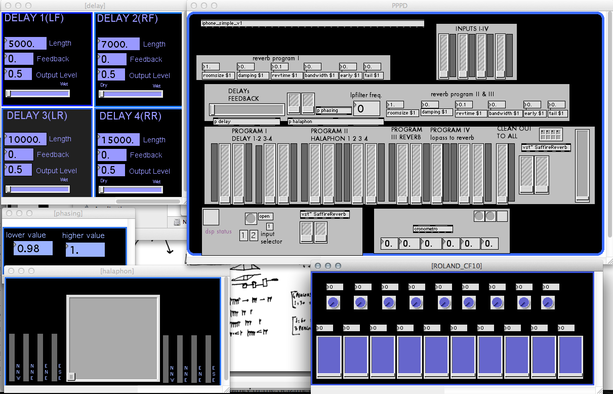
Task: Click the lpfilter freq number box
Action: click(367, 109)
